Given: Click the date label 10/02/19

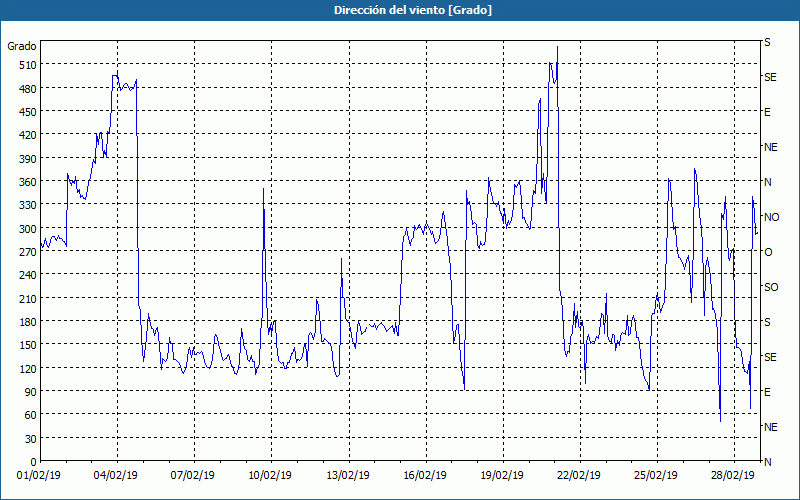Looking at the screenshot, I should [x=270, y=476].
